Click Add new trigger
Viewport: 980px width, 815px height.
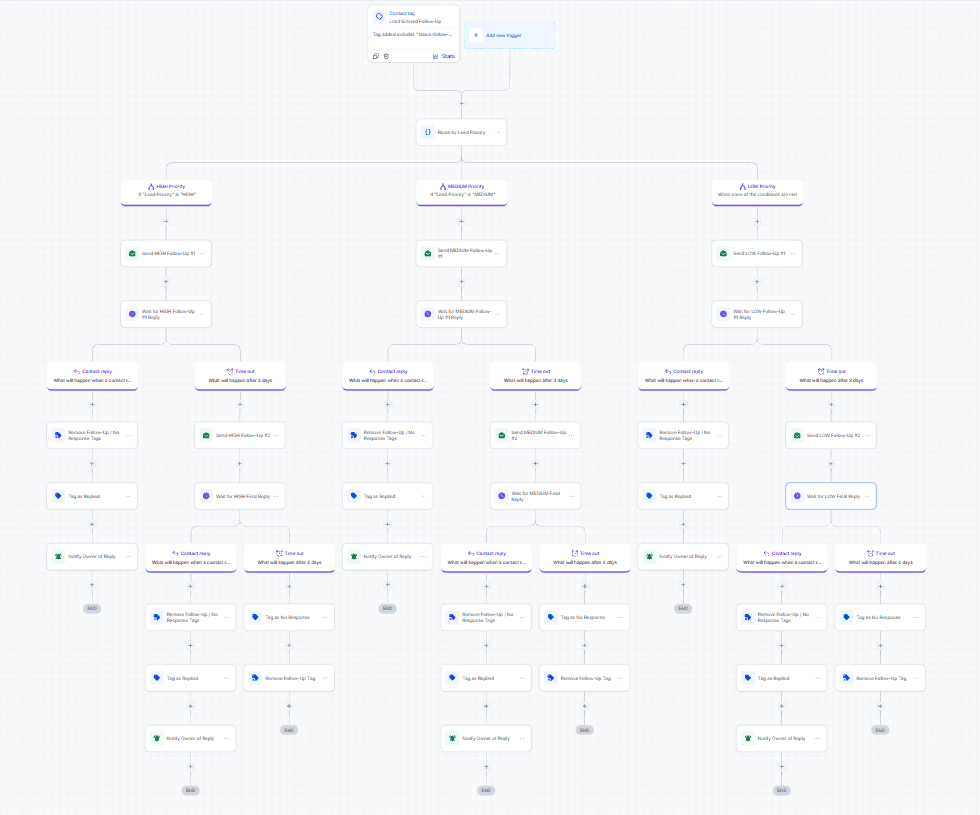pyautogui.click(x=509, y=35)
